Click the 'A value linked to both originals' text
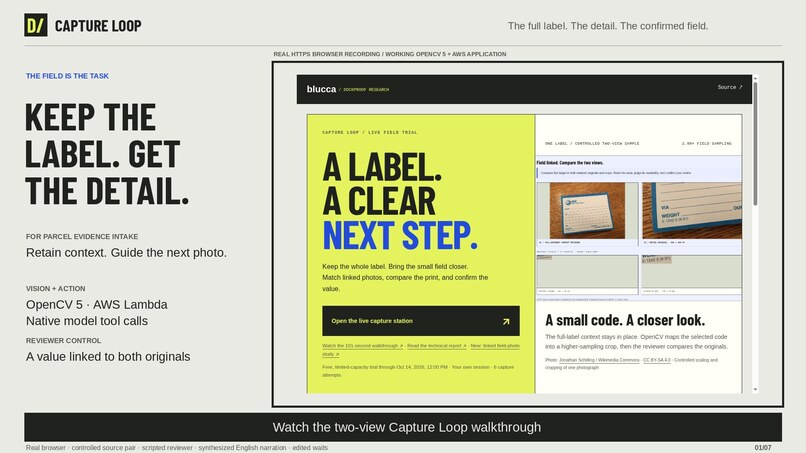This screenshot has width=806, height=453. 108,356
